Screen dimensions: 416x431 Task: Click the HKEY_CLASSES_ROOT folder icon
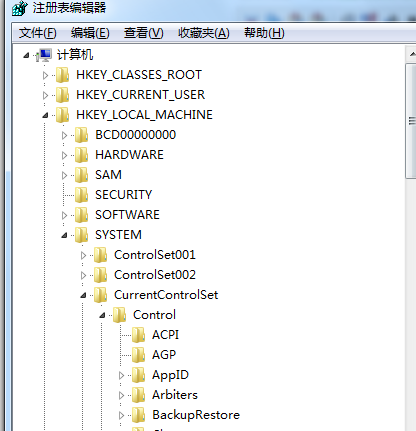click(62, 75)
